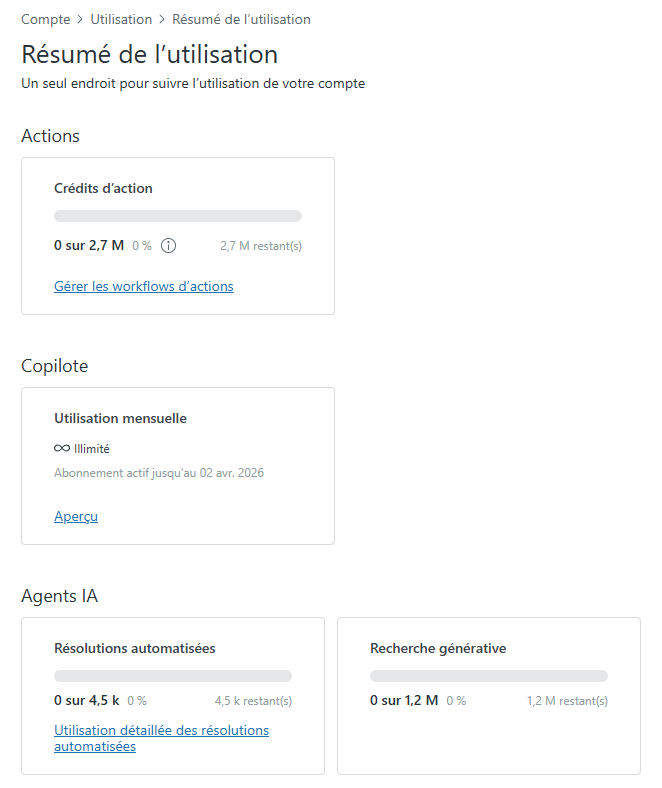Image resolution: width=662 pixels, height=788 pixels.
Task: Click the Crédits d'action progress bar
Action: (x=178, y=216)
